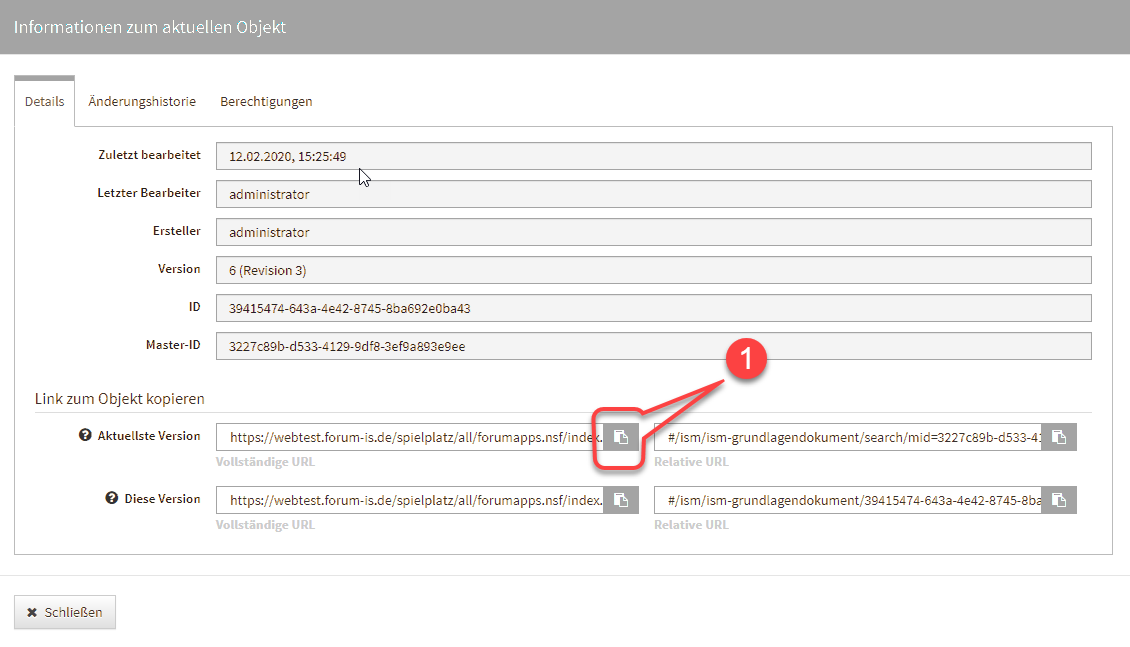The width and height of the screenshot is (1130, 647).
Task: Click into the Master-ID field
Action: click(653, 346)
